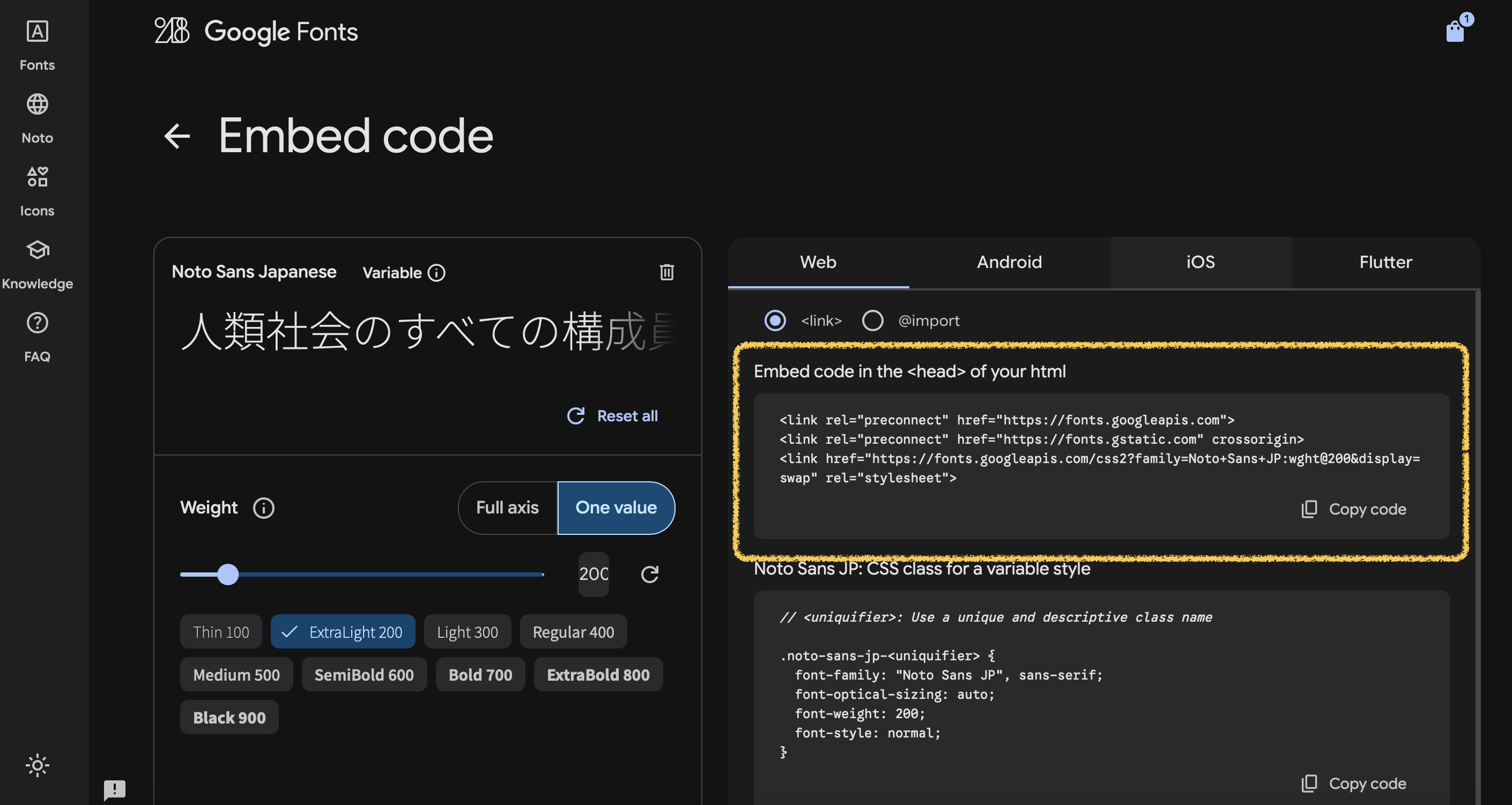This screenshot has height=805, width=1512.
Task: Switch weight to Full axis
Action: click(x=507, y=508)
